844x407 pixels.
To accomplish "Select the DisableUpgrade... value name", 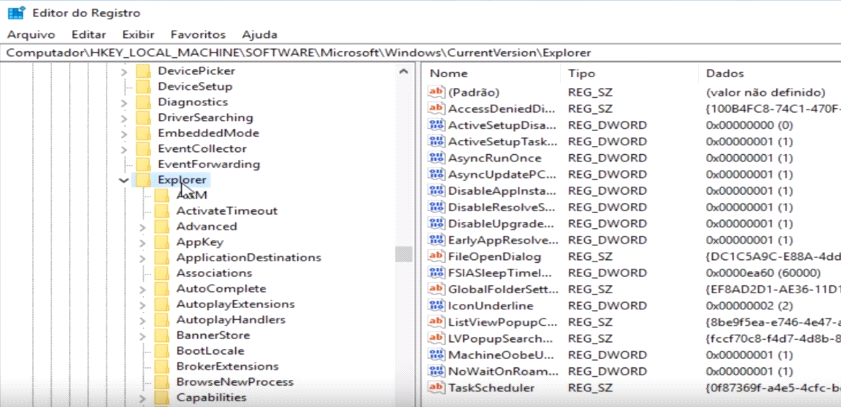I will (501, 223).
